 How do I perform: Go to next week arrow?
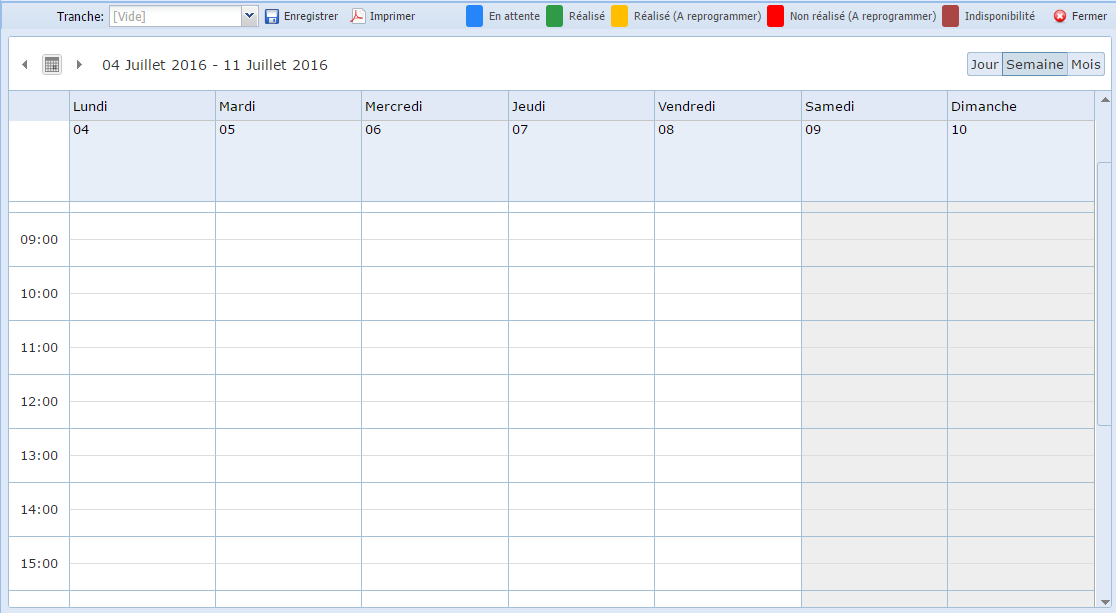tap(79, 65)
